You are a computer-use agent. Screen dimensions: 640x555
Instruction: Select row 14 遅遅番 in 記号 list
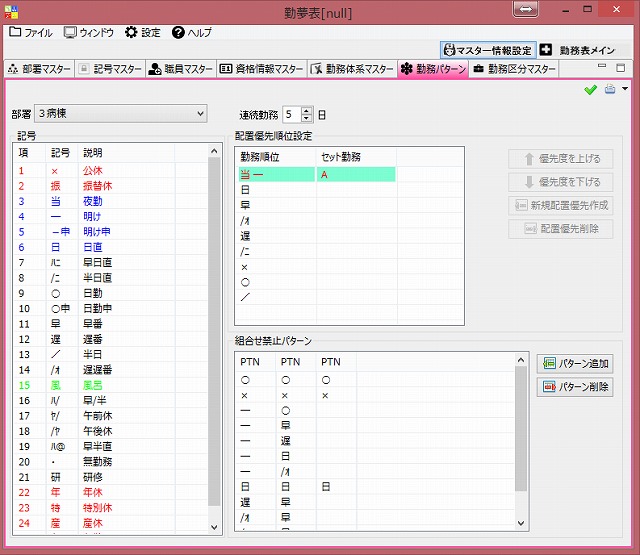coord(110,370)
